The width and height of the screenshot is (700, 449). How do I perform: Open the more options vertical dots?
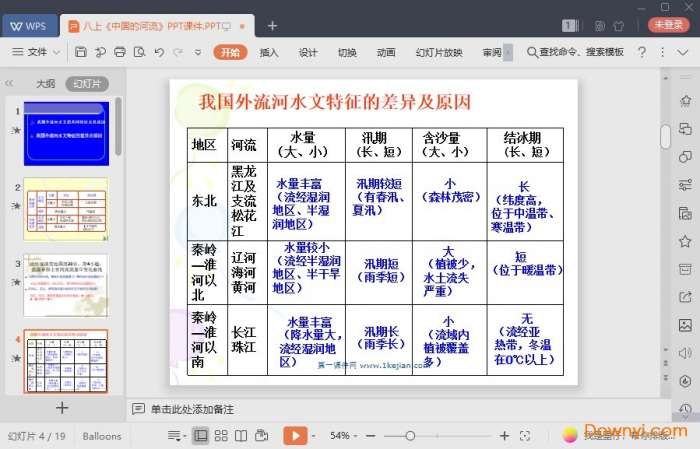click(662, 52)
